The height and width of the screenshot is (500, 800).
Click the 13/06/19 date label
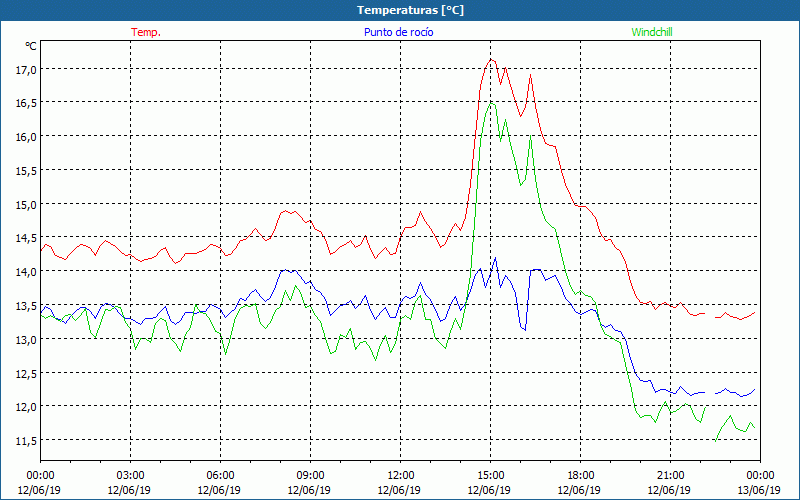pos(759,490)
